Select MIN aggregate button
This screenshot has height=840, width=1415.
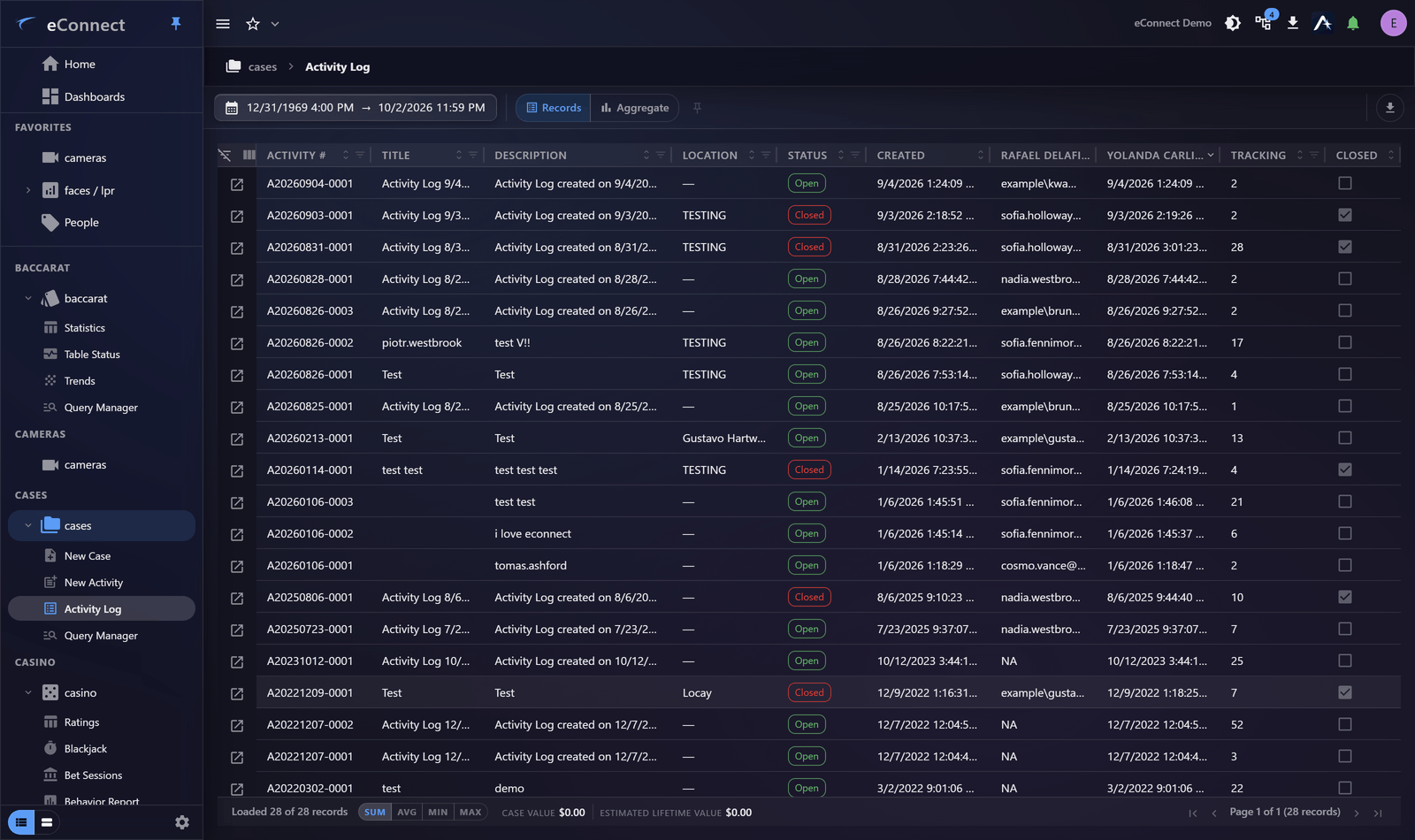438,812
